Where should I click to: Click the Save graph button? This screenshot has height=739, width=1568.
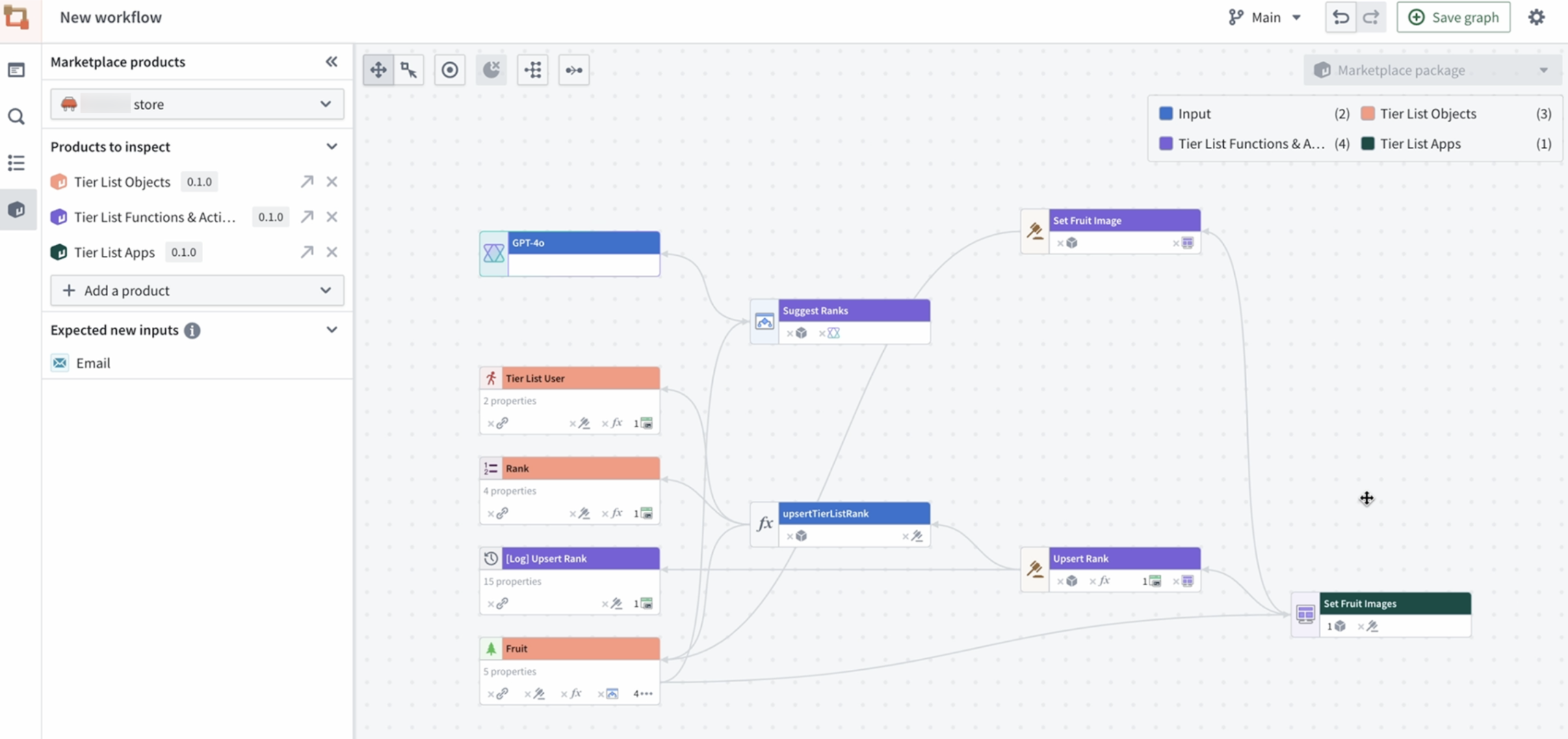1452,17
